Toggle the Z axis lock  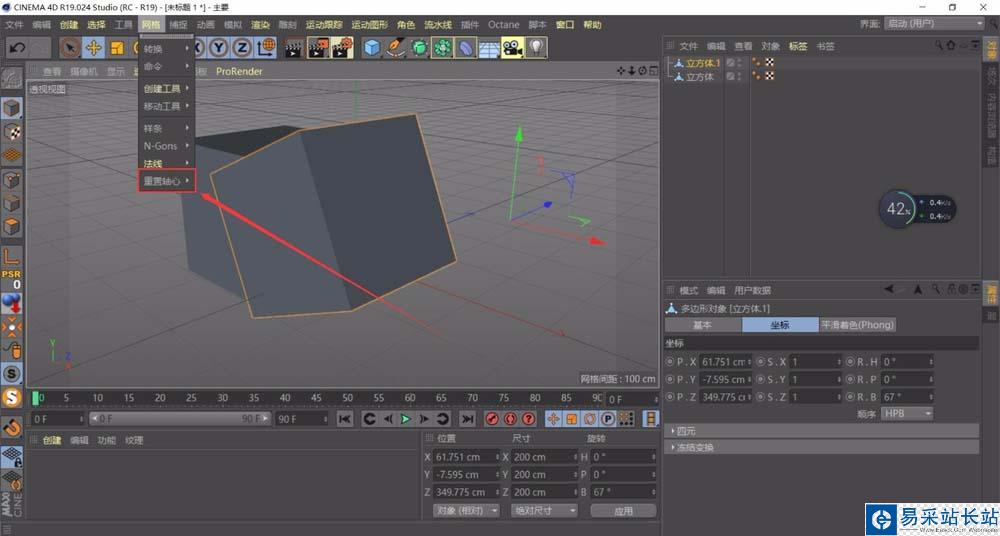click(x=242, y=47)
